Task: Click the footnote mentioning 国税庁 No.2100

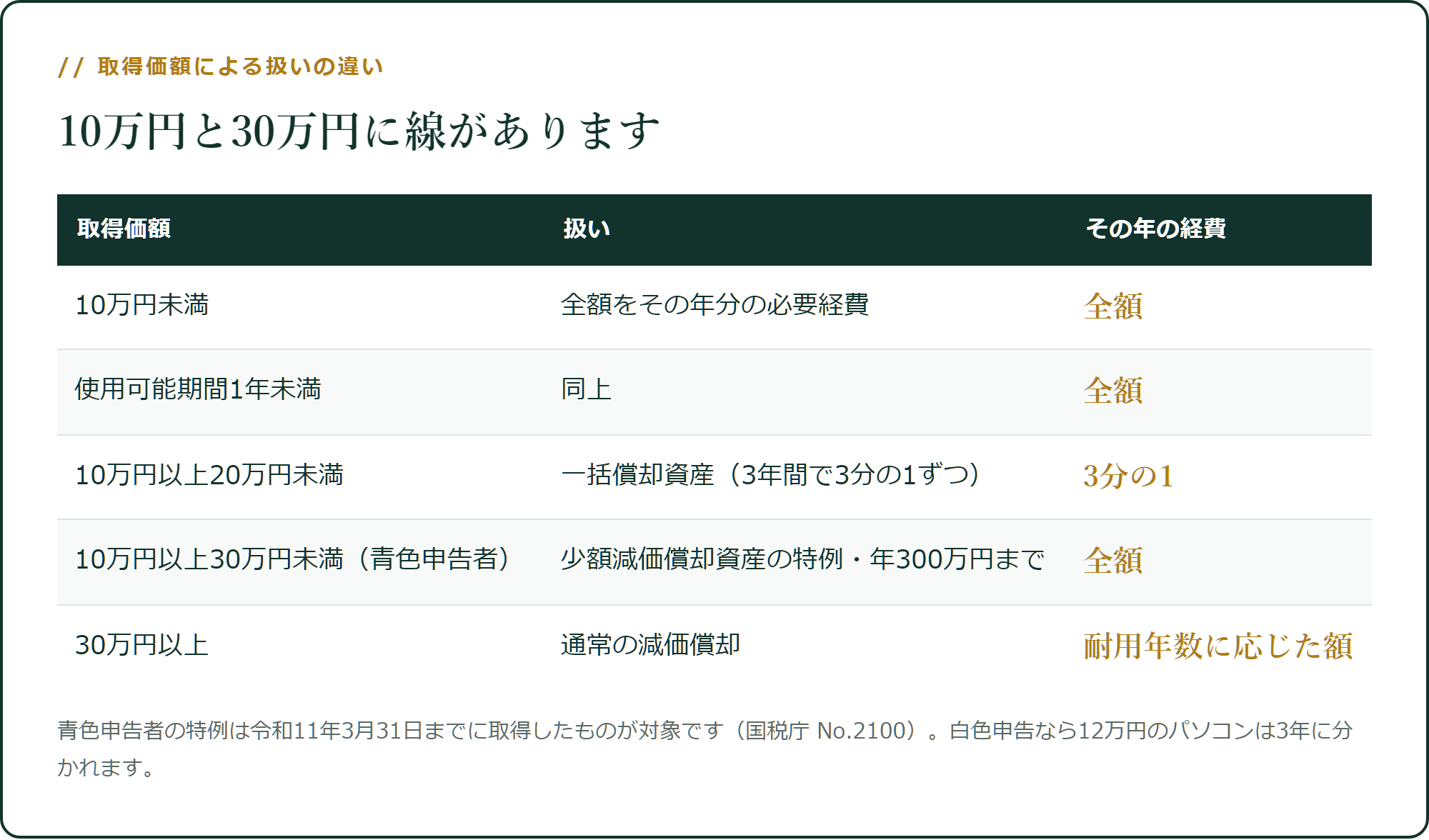Action: coord(705,749)
